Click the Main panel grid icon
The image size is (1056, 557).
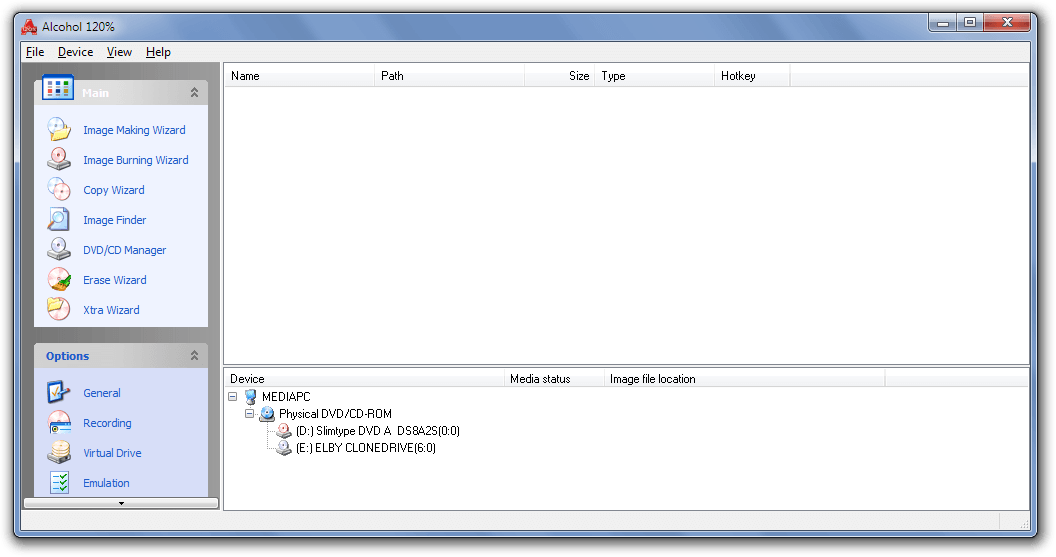[x=58, y=87]
